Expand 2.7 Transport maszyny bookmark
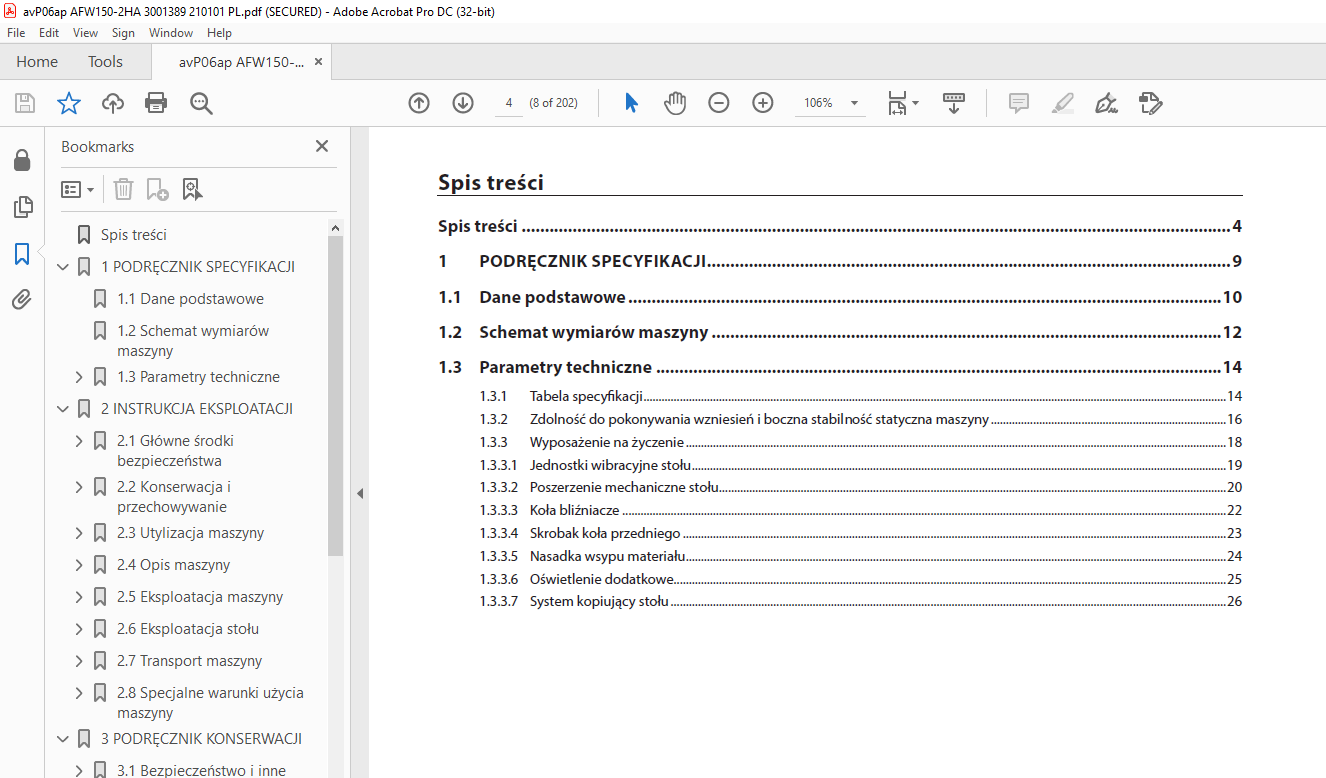Screen dimensions: 1326x778 click(x=80, y=661)
